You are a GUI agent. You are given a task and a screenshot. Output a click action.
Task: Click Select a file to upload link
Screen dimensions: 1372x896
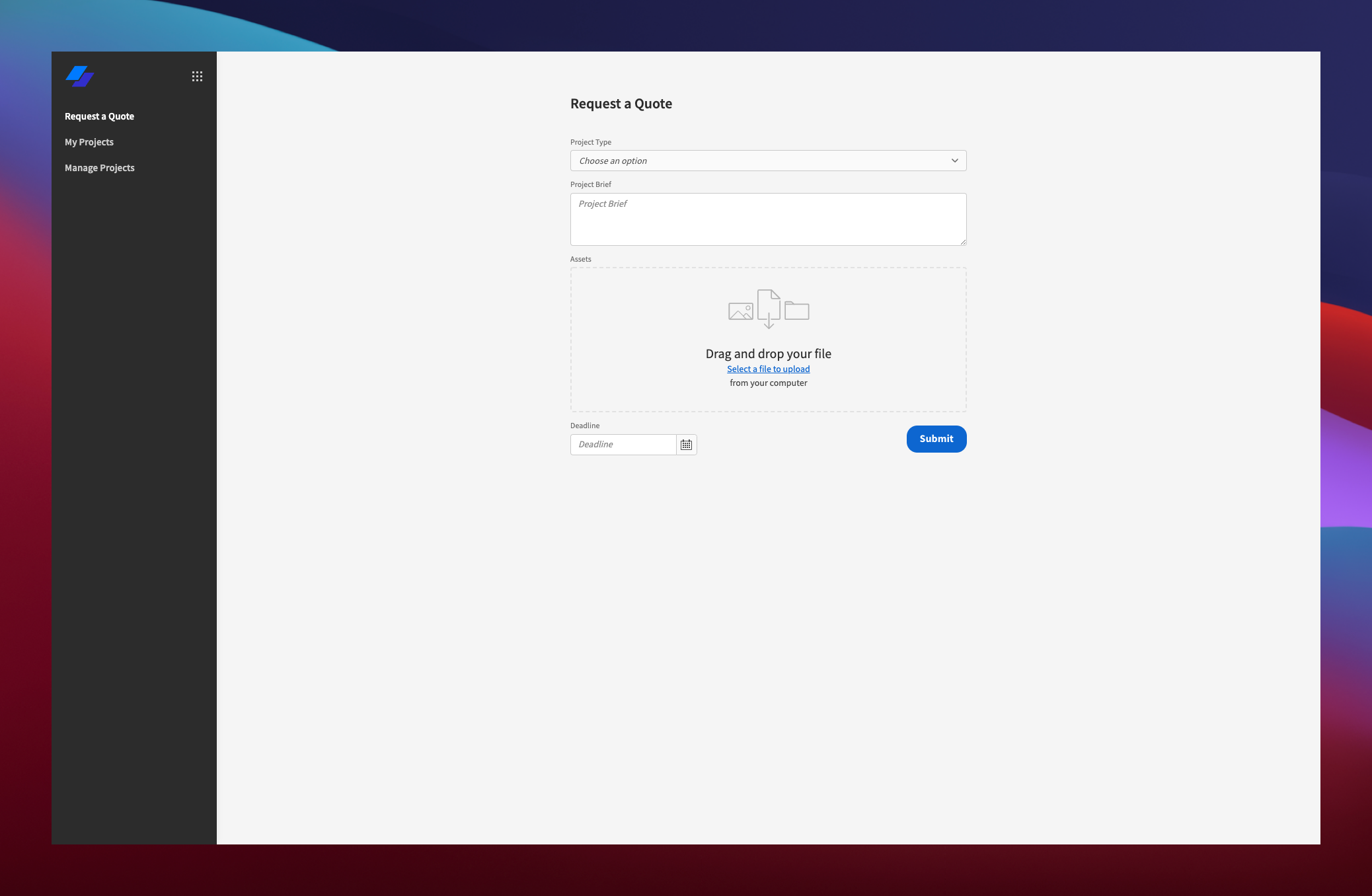(x=768, y=368)
